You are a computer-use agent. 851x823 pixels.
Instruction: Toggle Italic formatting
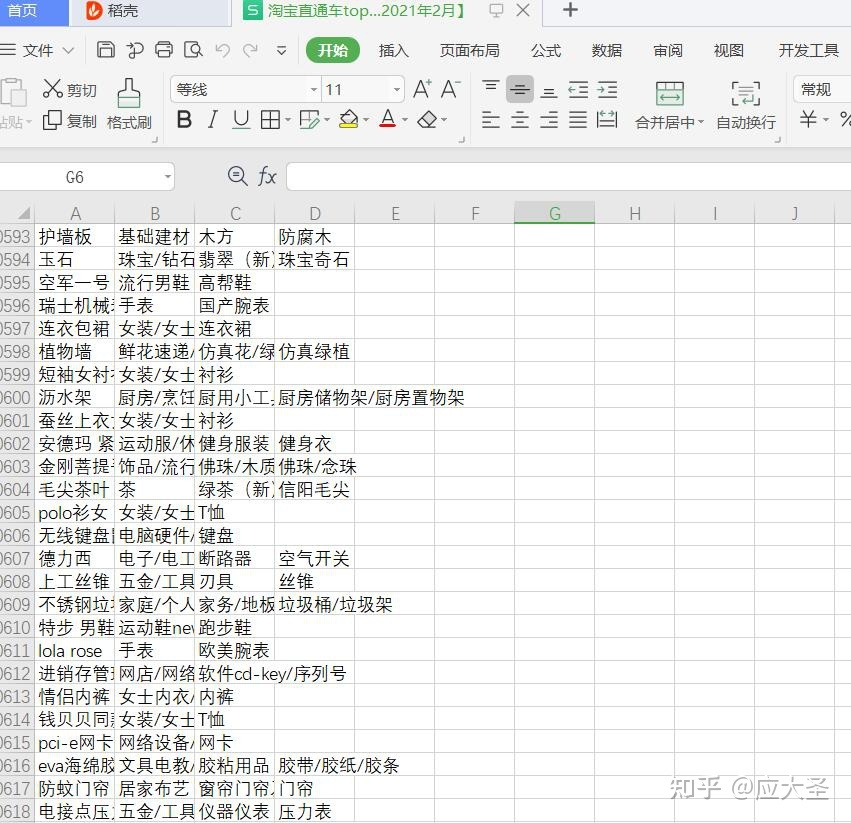coord(213,119)
